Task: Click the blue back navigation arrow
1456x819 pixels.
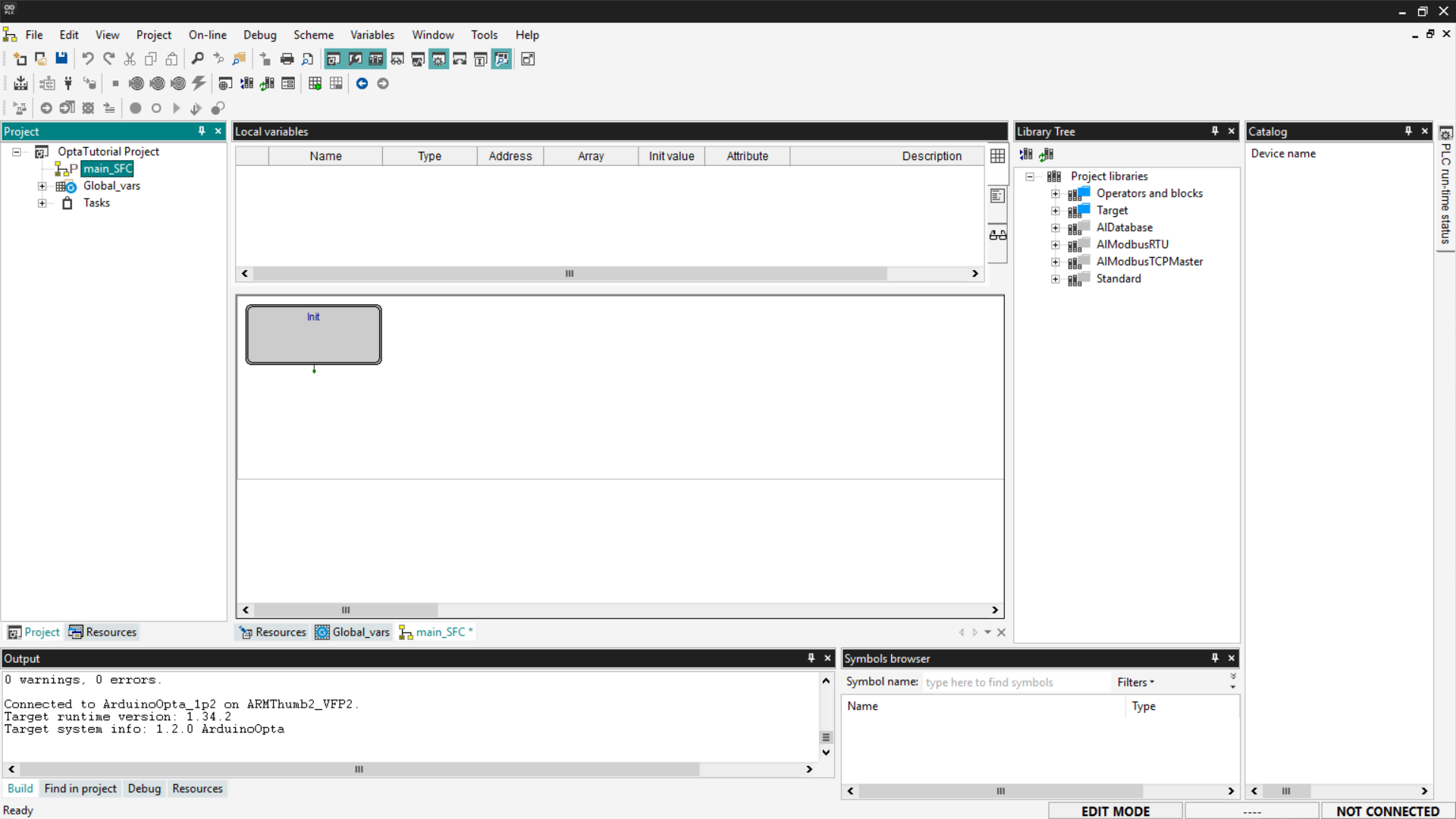Action: coord(362,83)
